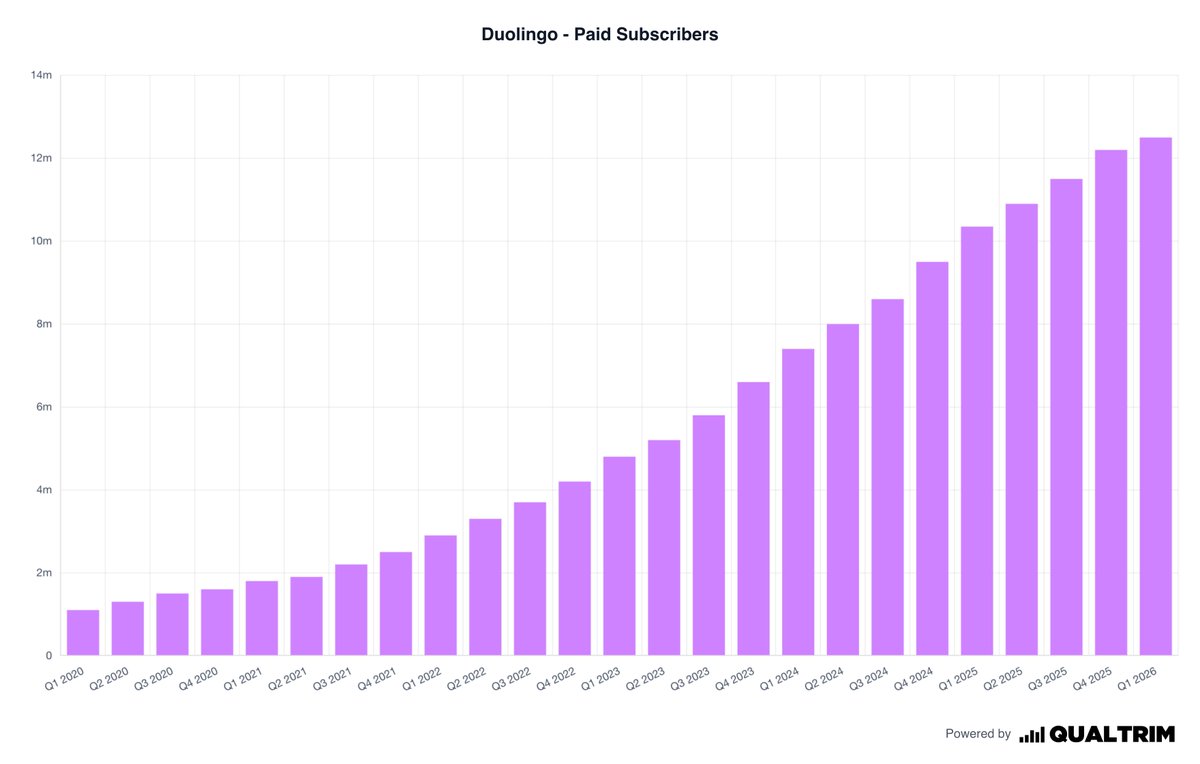This screenshot has height=764, width=1200.
Task: Click the "14m" y-axis label
Action: [x=42, y=75]
